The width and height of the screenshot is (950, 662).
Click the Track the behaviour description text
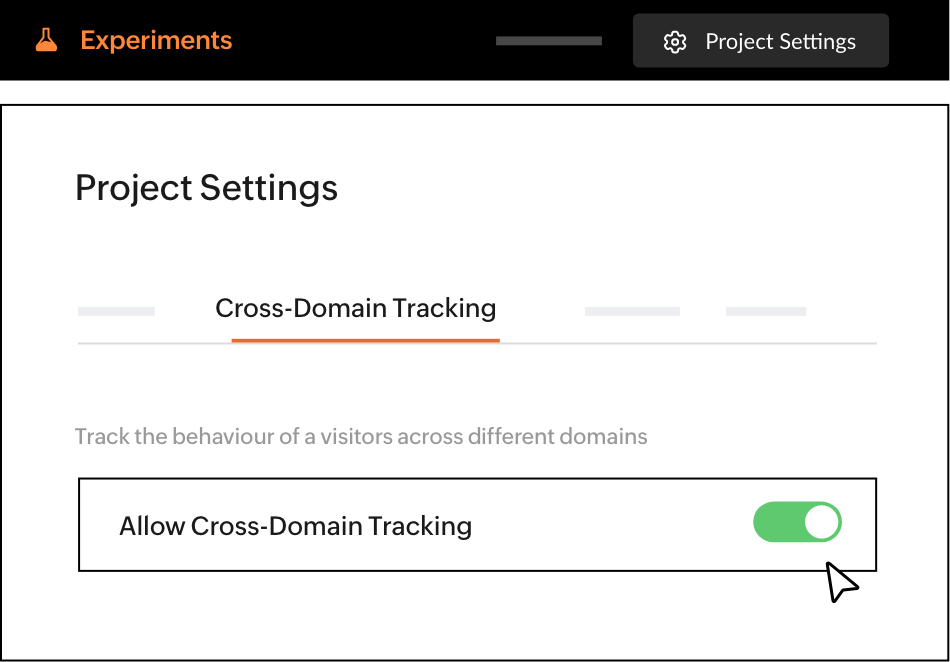pyautogui.click(x=361, y=437)
